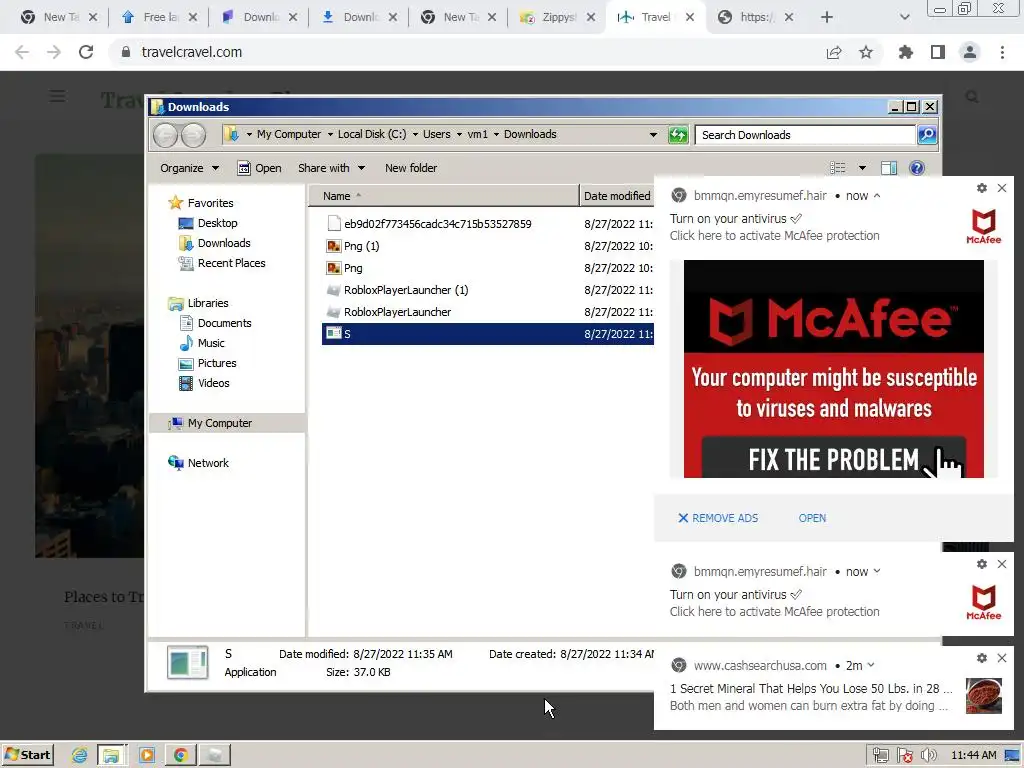Viewport: 1024px width, 768px height.
Task: Open the Organize menu
Action: (189, 168)
